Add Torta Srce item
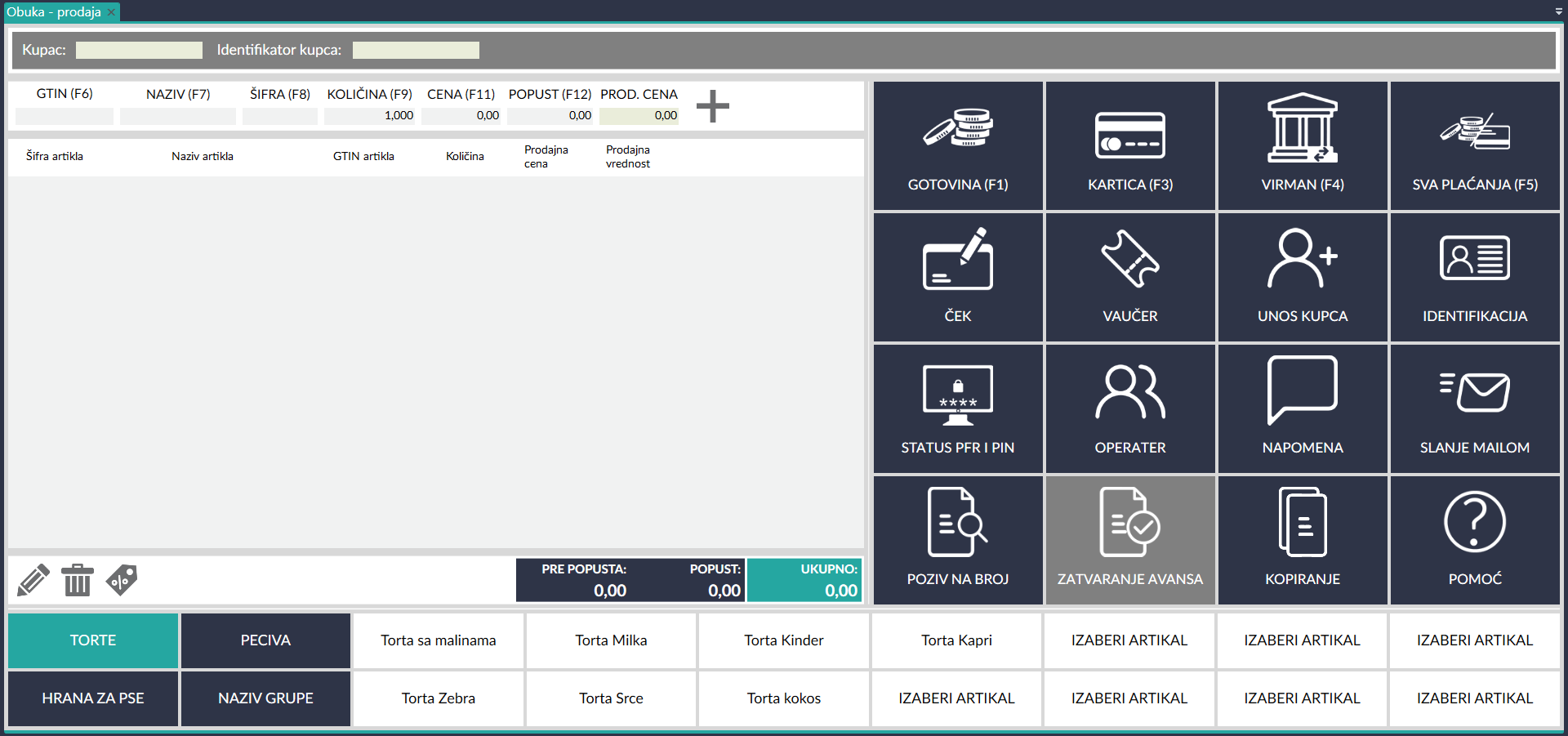Viewport: 1568px width, 736px height. pos(611,698)
